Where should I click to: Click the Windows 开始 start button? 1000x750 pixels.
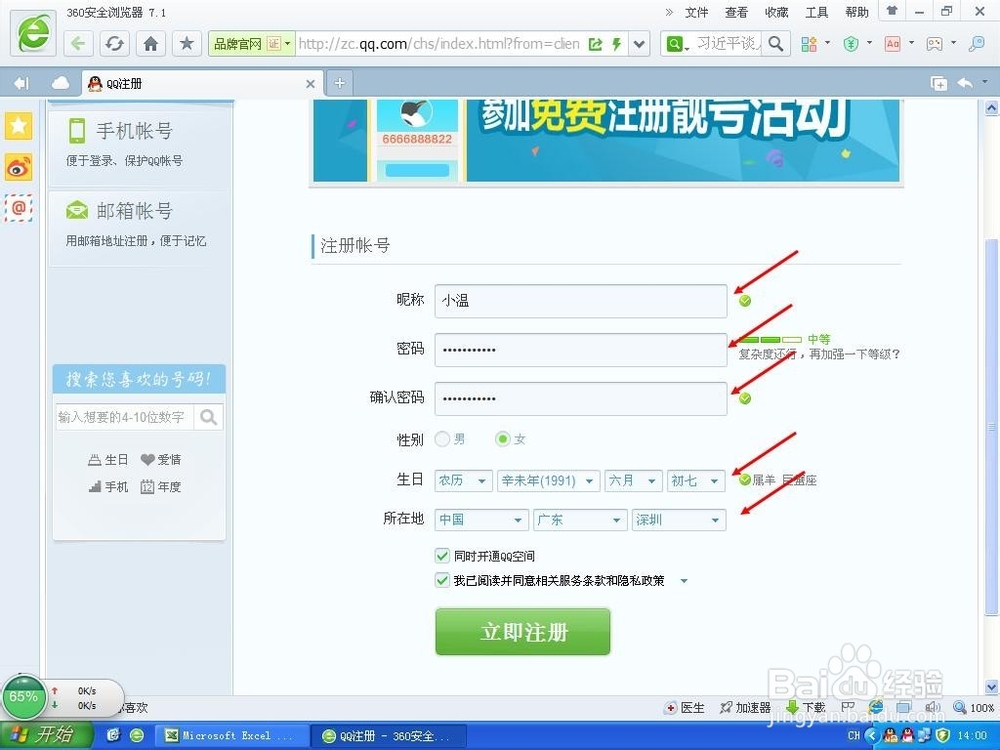pyautogui.click(x=47, y=735)
